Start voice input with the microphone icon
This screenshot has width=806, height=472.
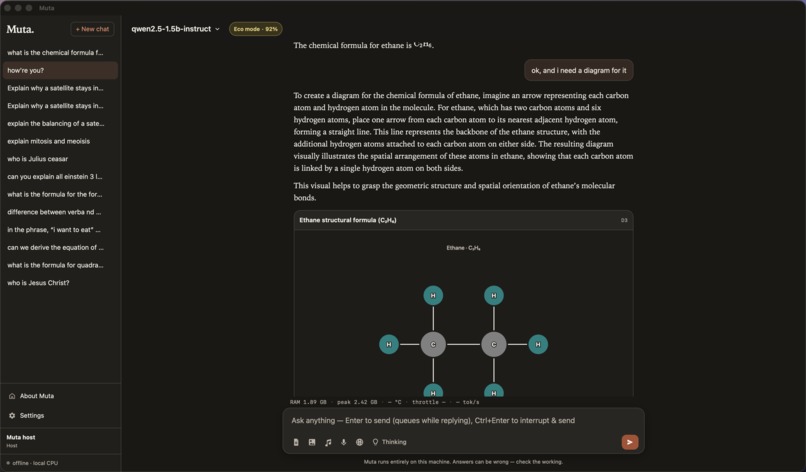point(343,442)
